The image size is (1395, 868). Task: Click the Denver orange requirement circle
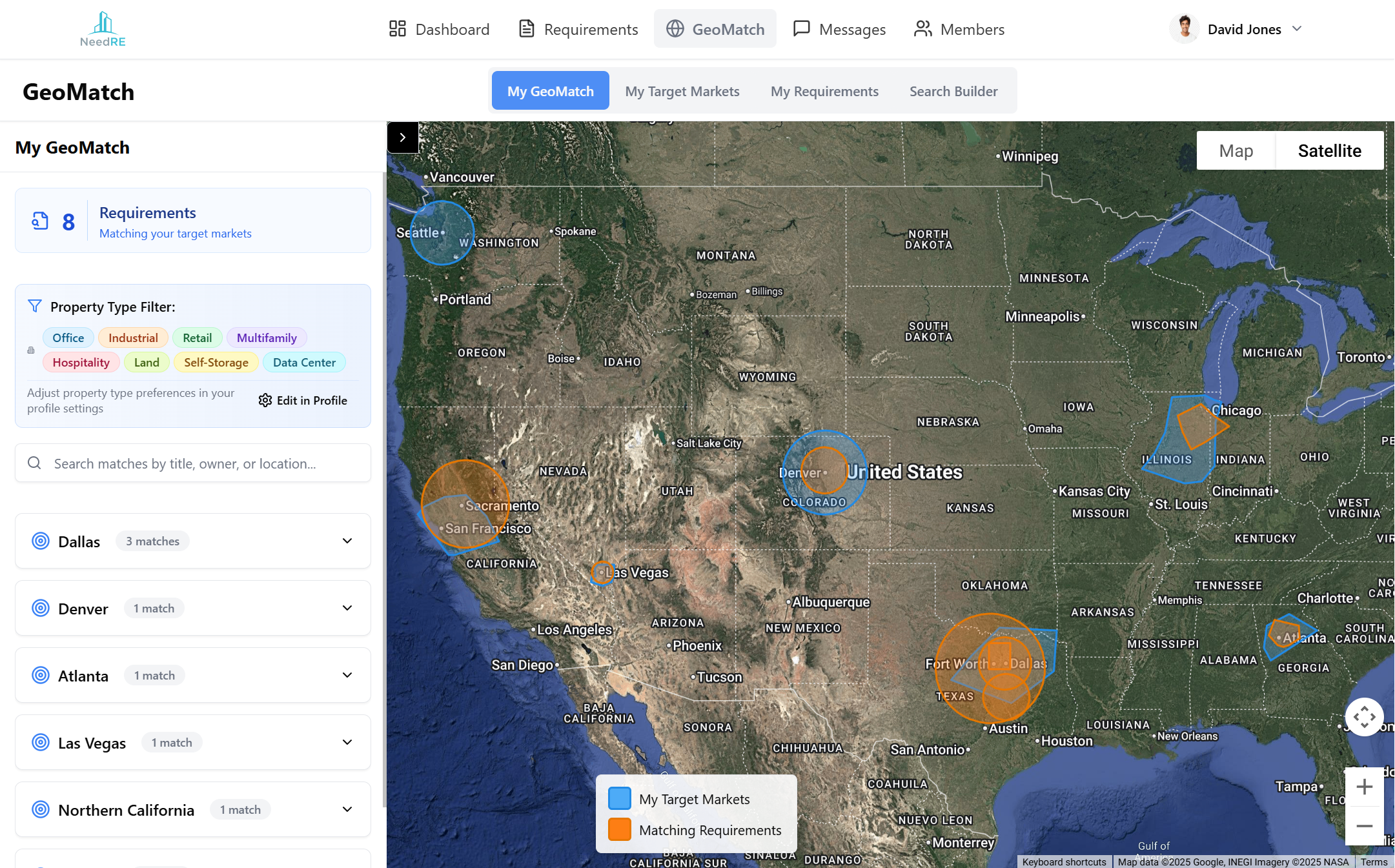tap(824, 470)
